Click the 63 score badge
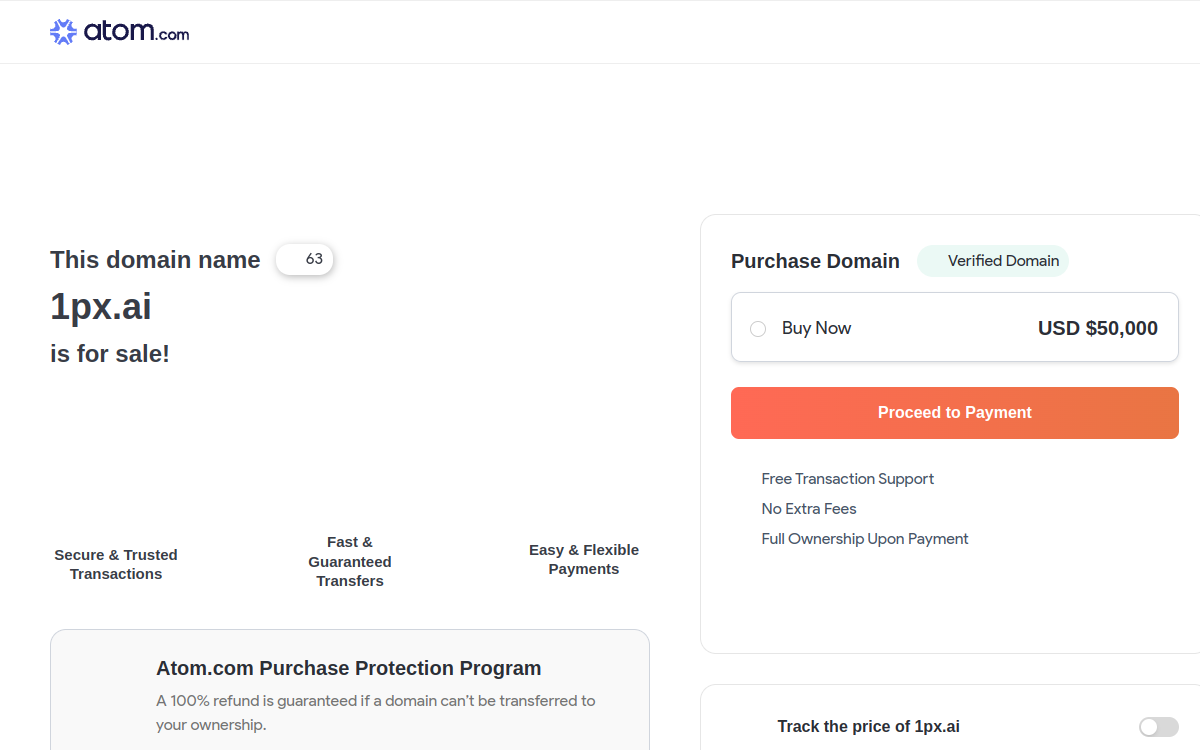This screenshot has width=1200, height=750. [305, 259]
